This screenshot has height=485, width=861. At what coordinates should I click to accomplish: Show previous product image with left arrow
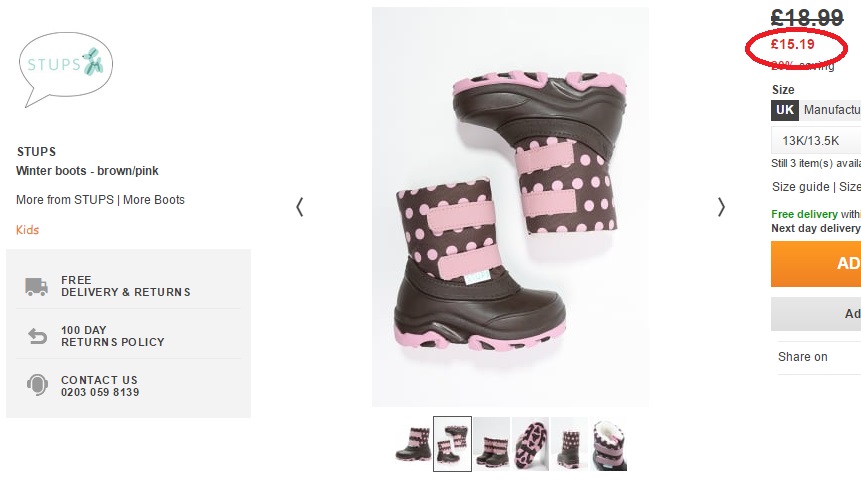click(x=300, y=207)
